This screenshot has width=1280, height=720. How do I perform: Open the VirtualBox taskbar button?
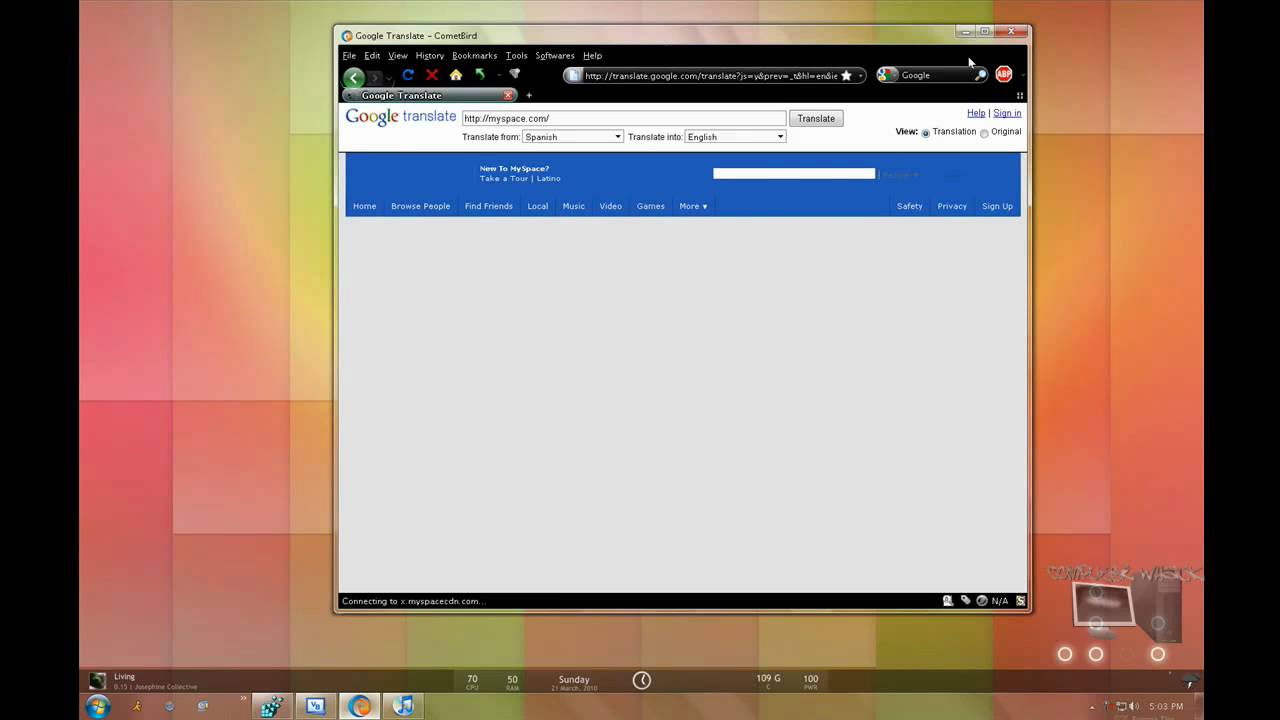click(315, 706)
